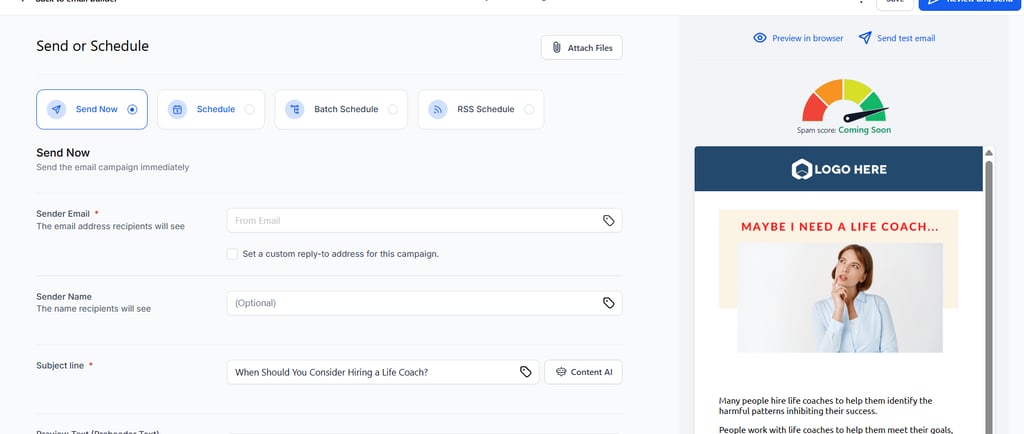Click the 'Coming Soon' spam score text

[865, 130]
